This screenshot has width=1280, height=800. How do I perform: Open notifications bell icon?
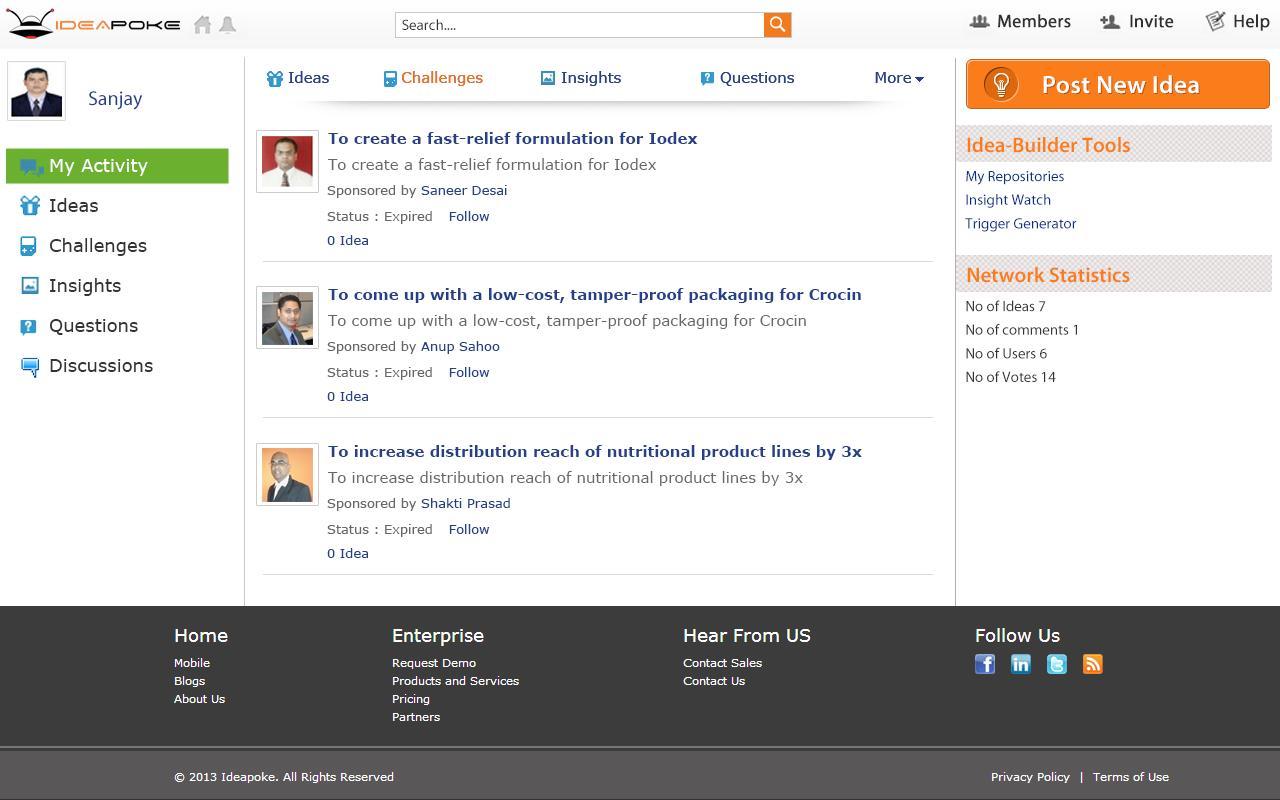(228, 25)
